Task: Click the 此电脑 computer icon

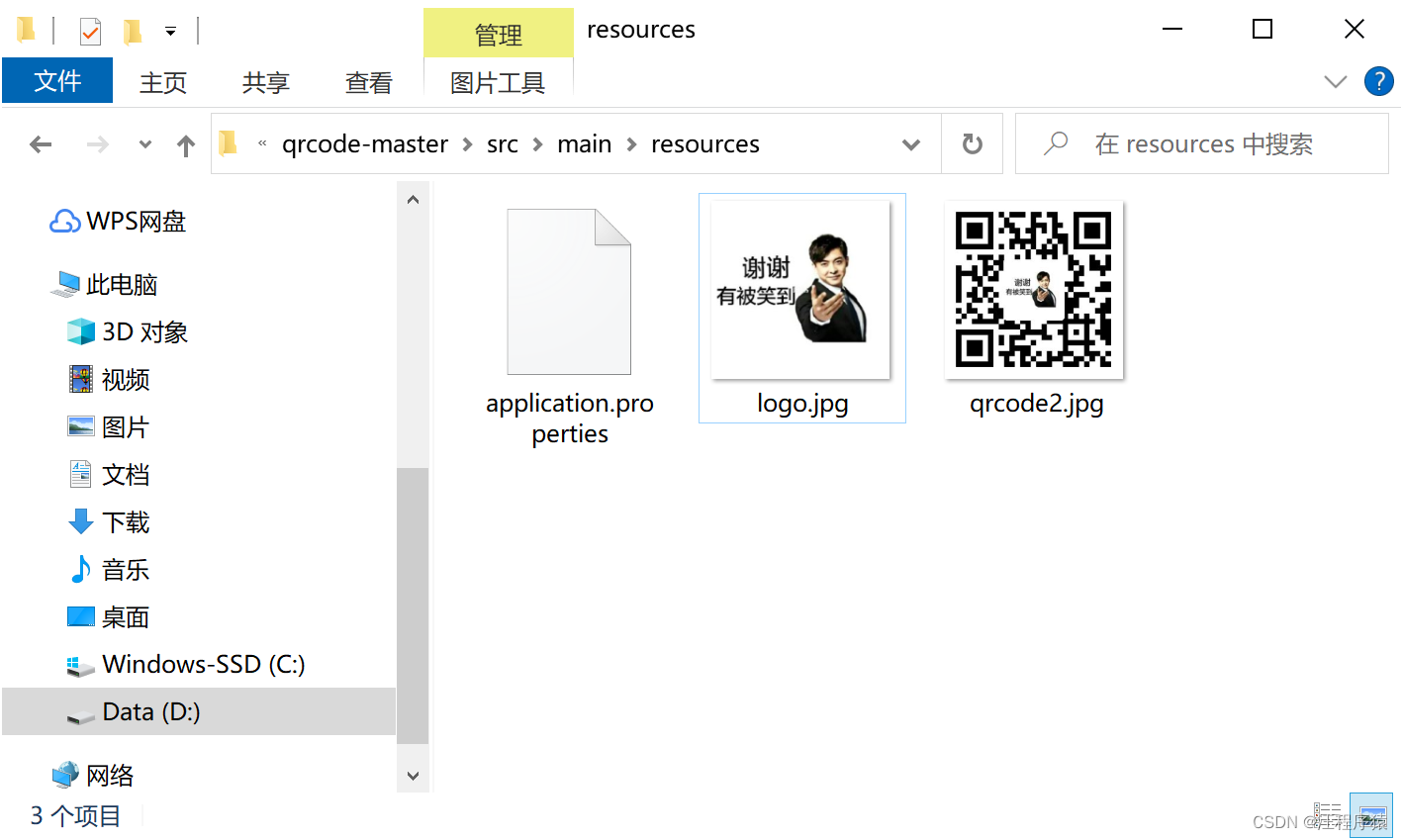Action: tap(65, 285)
